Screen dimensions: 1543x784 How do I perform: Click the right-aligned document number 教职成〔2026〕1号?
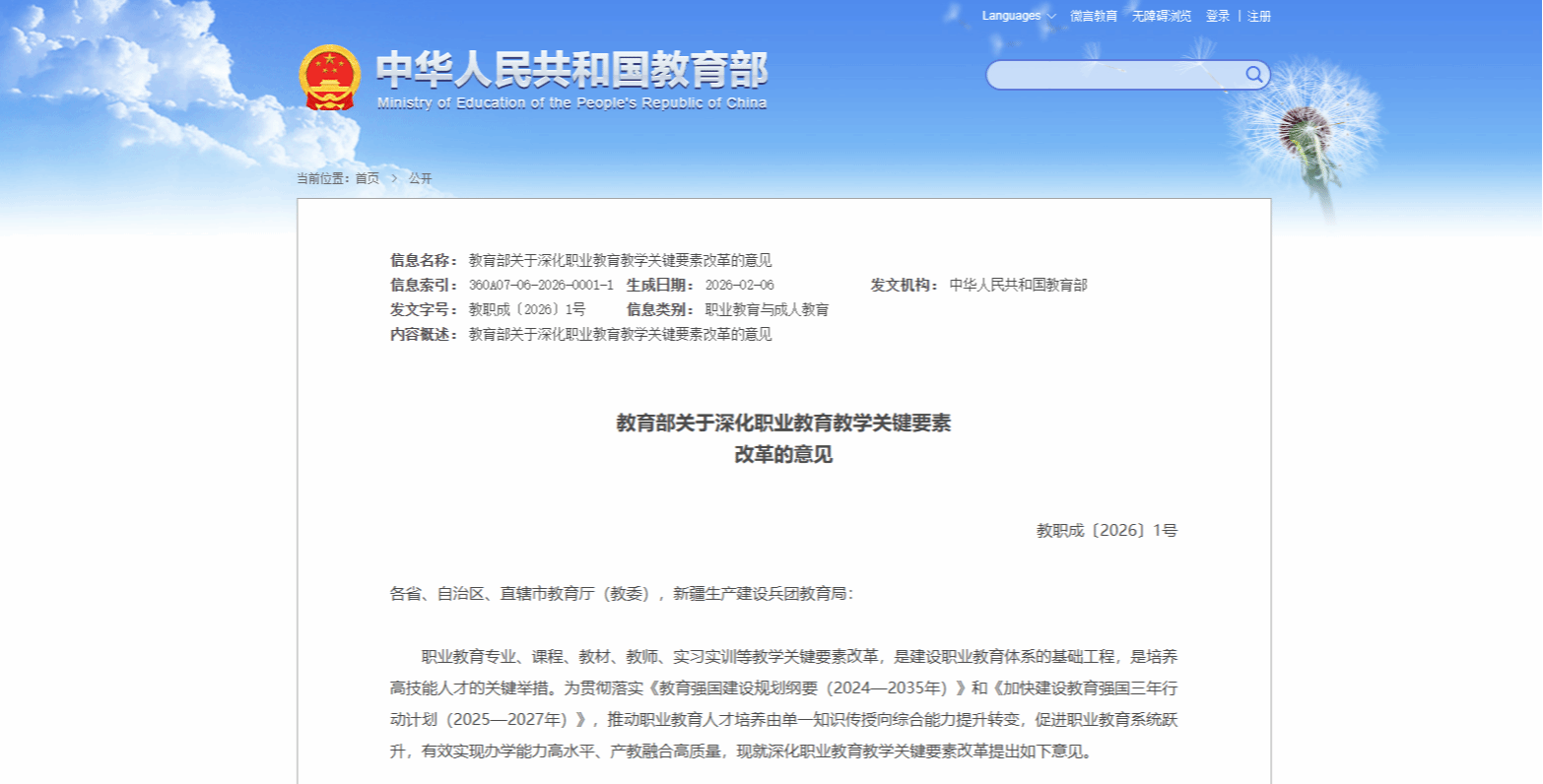tap(1107, 530)
